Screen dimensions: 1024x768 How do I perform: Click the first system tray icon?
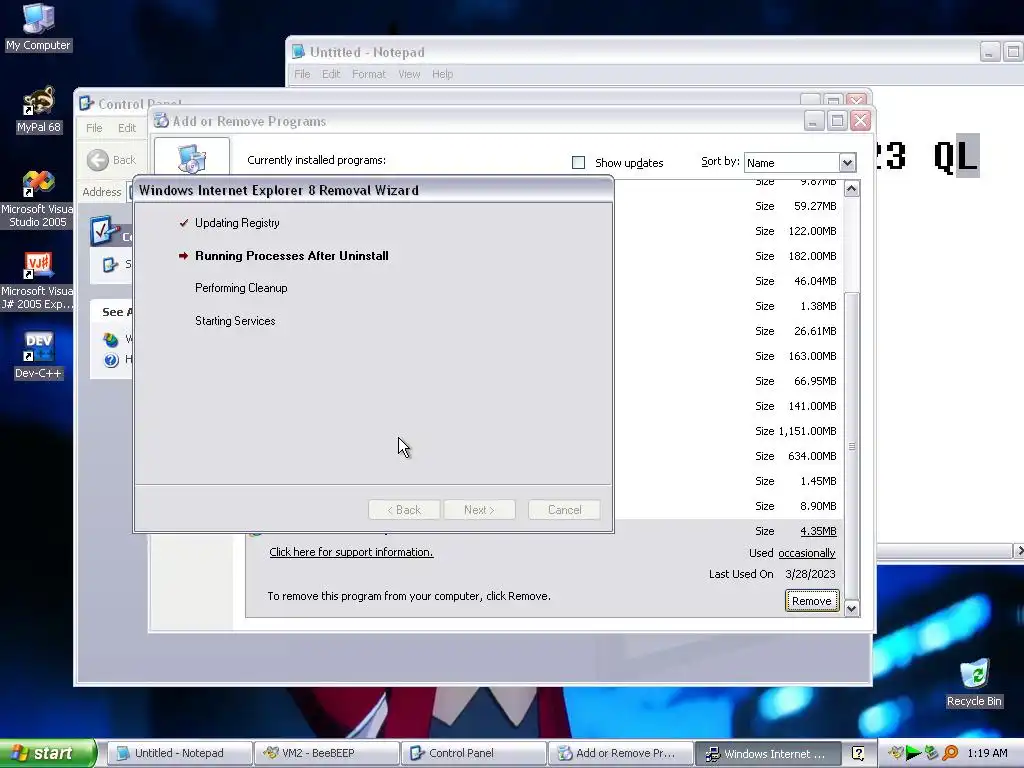(x=895, y=753)
